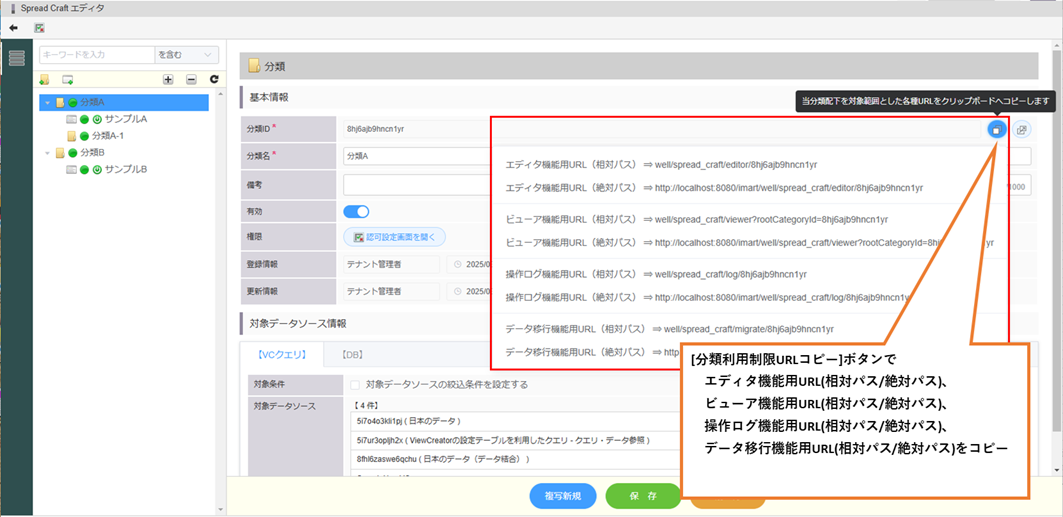Open the hamburger menu in the sidebar
The image size is (1063, 517).
point(16,57)
